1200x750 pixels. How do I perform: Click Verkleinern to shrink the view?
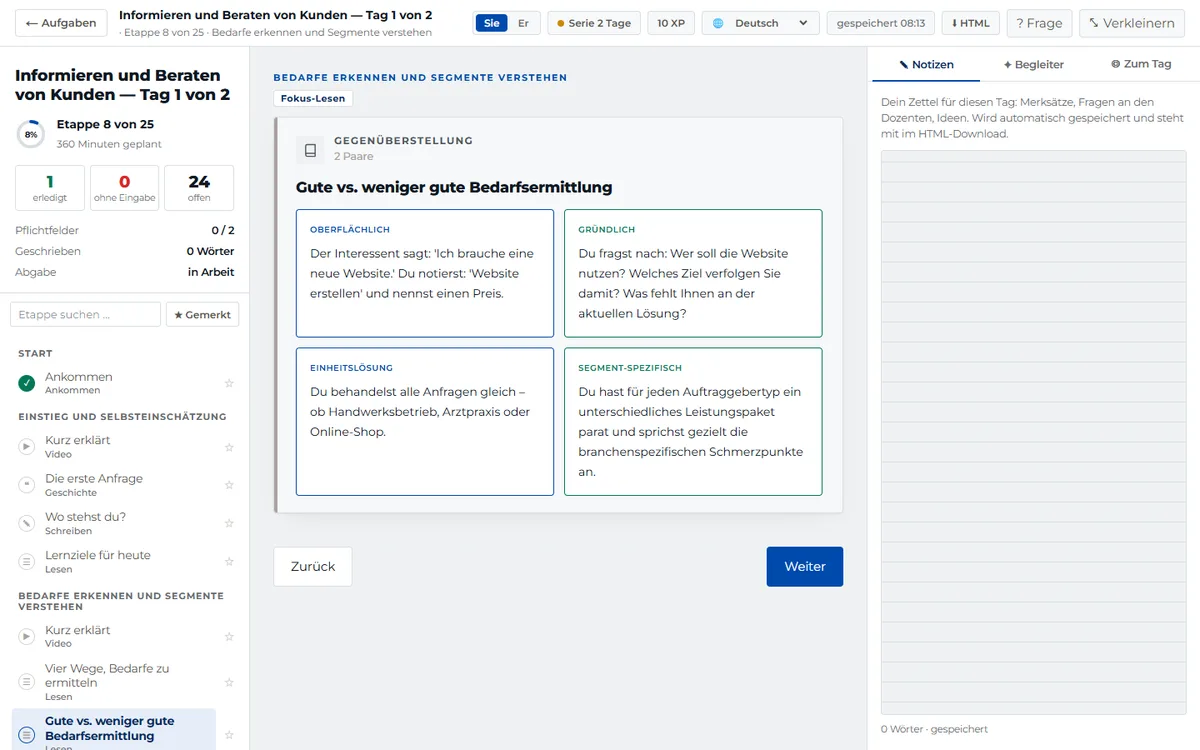point(1131,23)
